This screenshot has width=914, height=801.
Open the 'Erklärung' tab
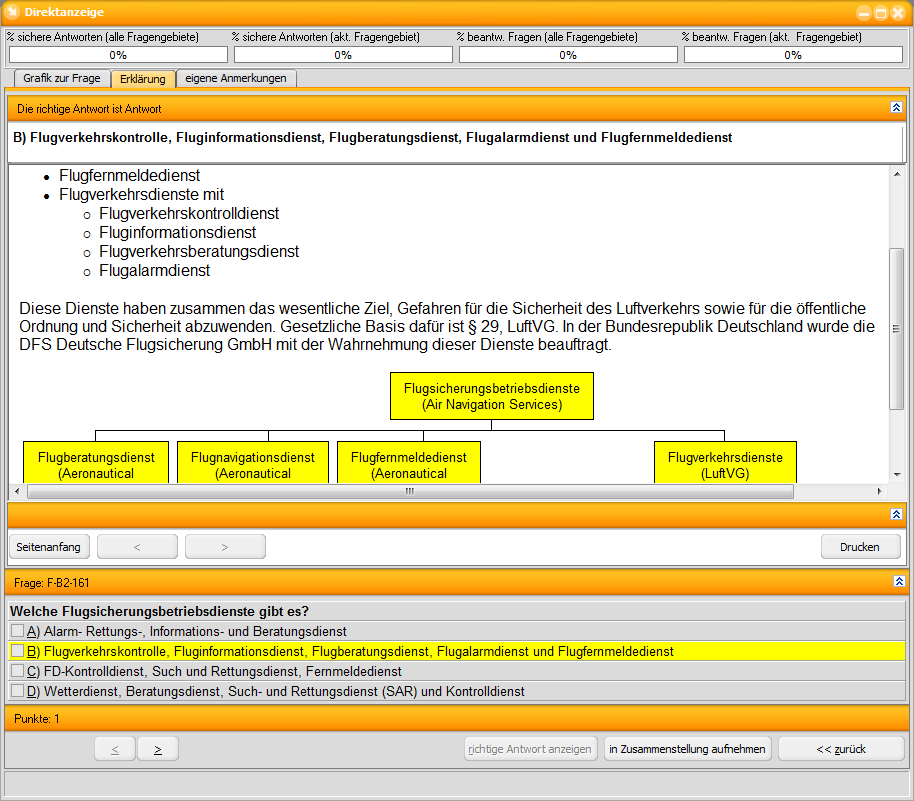pos(143,79)
